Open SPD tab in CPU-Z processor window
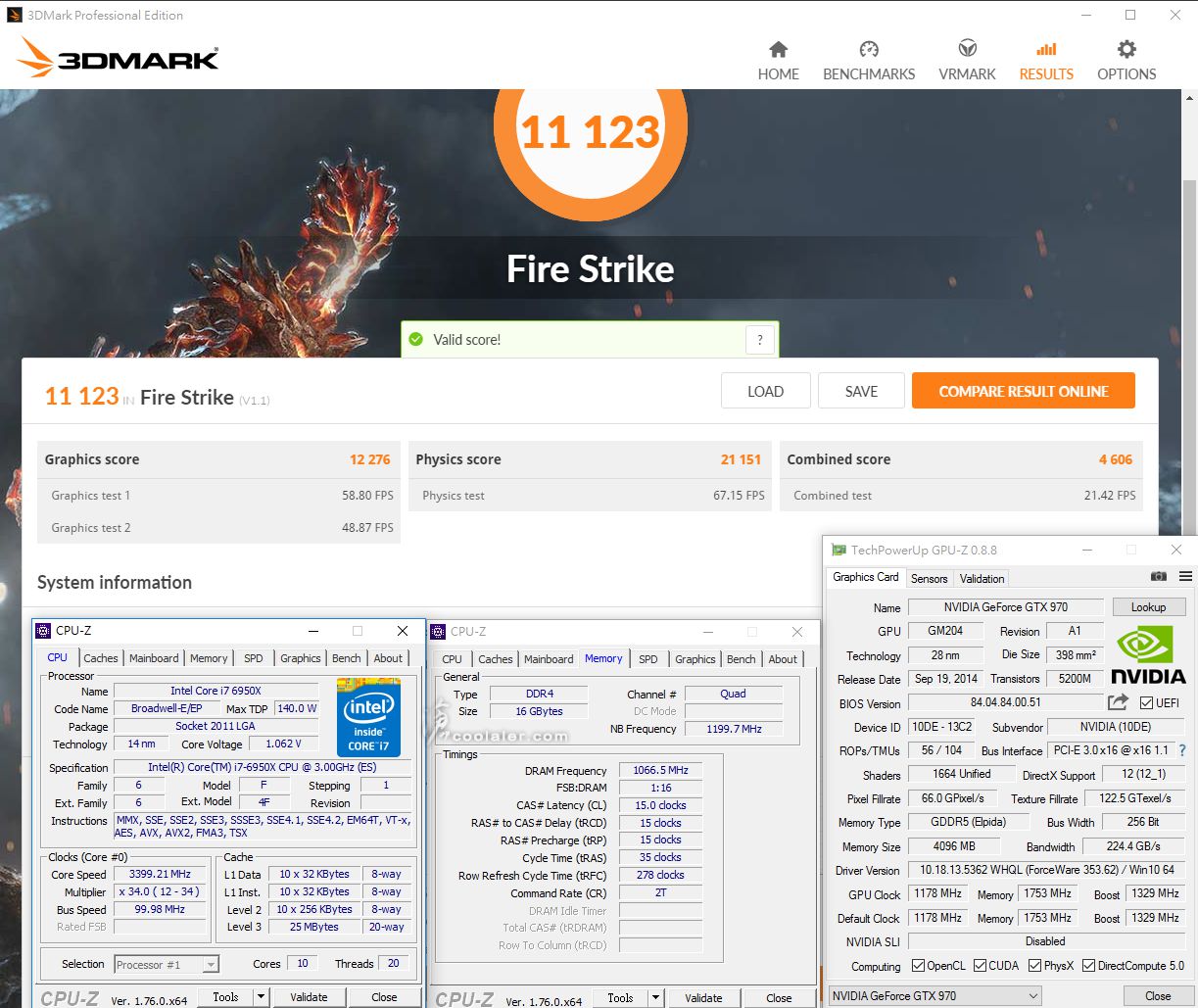The height and width of the screenshot is (1008, 1198). [253, 658]
